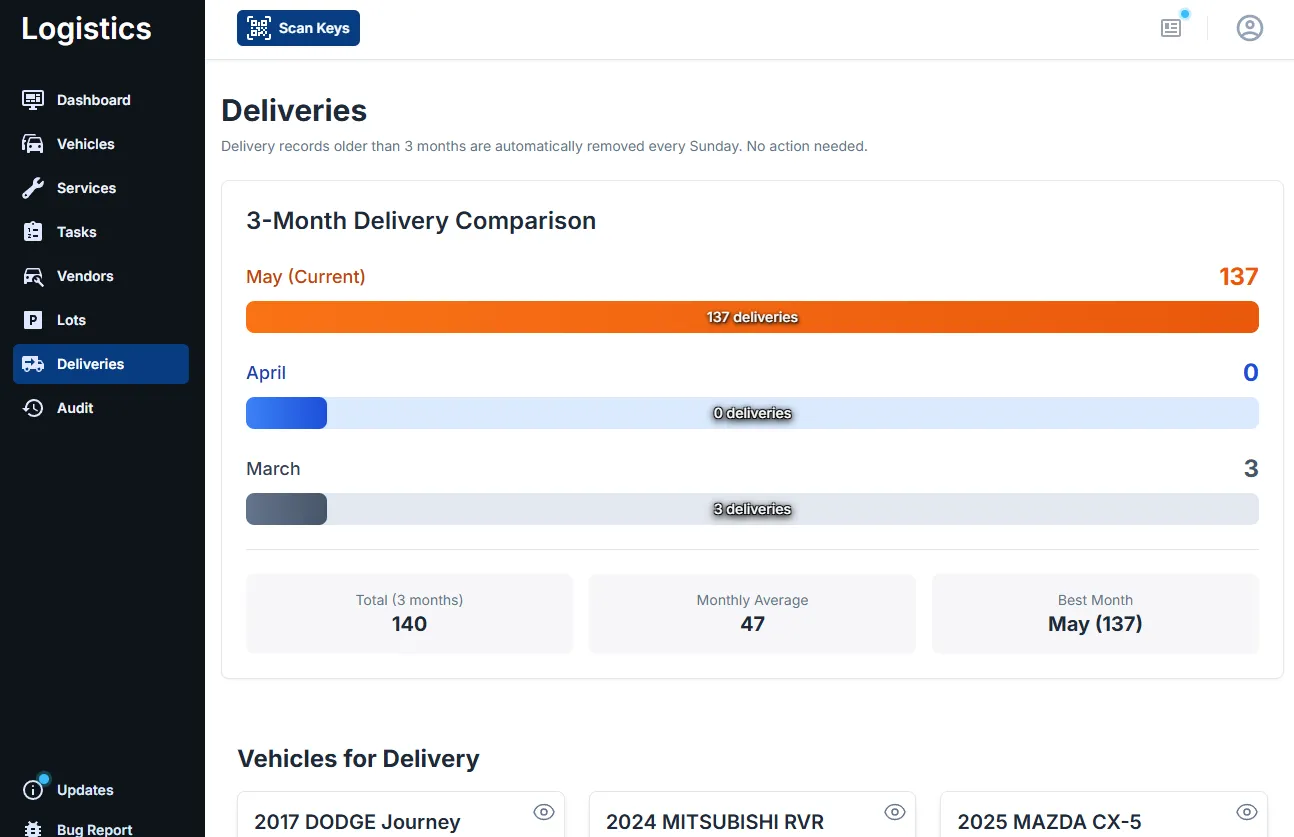Click the Bug Report bug icon
Viewport: 1294px width, 837px height.
pos(33,829)
